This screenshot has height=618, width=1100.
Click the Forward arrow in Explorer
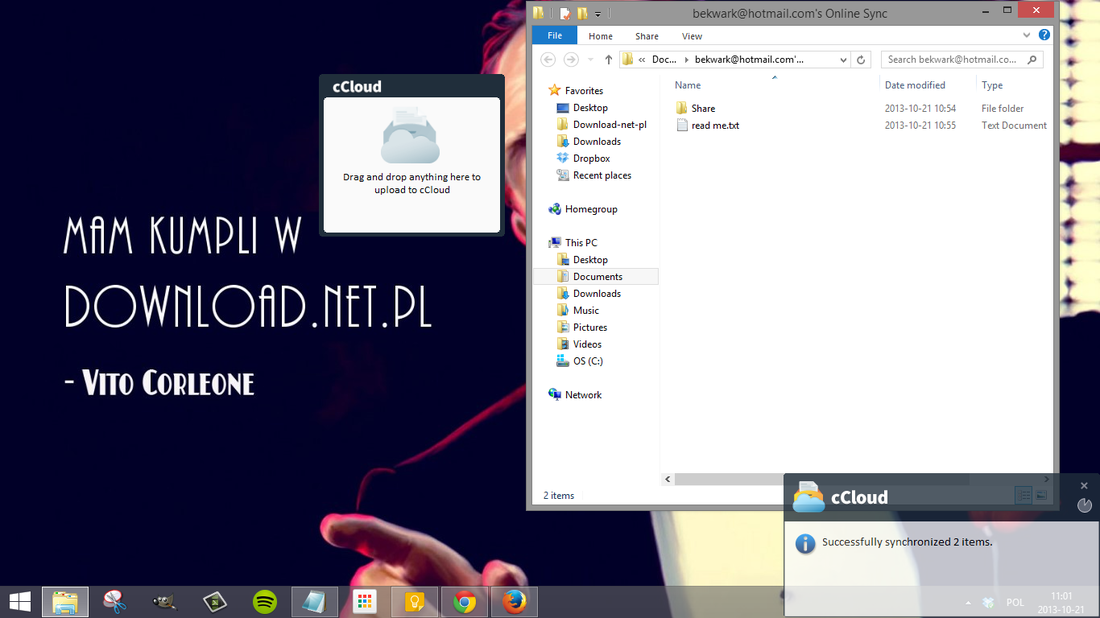coord(571,60)
